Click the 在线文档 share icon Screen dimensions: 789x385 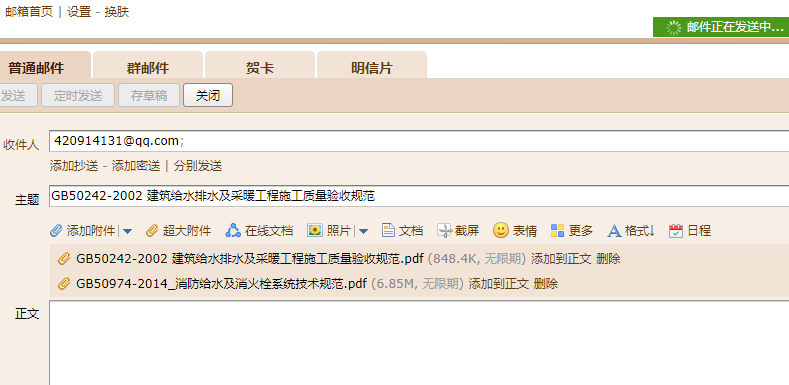click(x=233, y=230)
